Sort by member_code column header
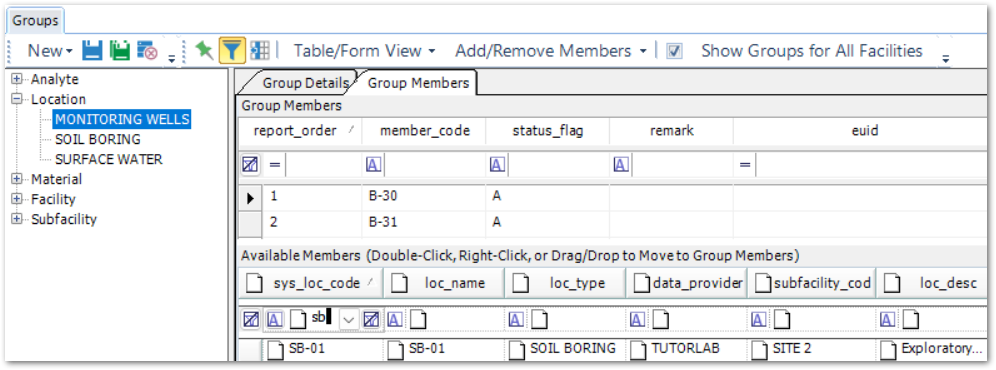This screenshot has height=370, width=996. click(x=424, y=131)
